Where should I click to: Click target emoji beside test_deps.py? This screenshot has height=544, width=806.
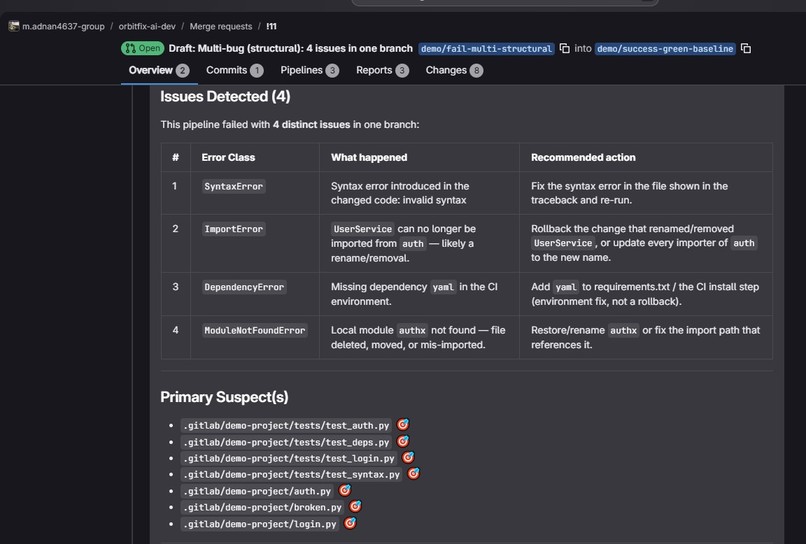pos(402,441)
